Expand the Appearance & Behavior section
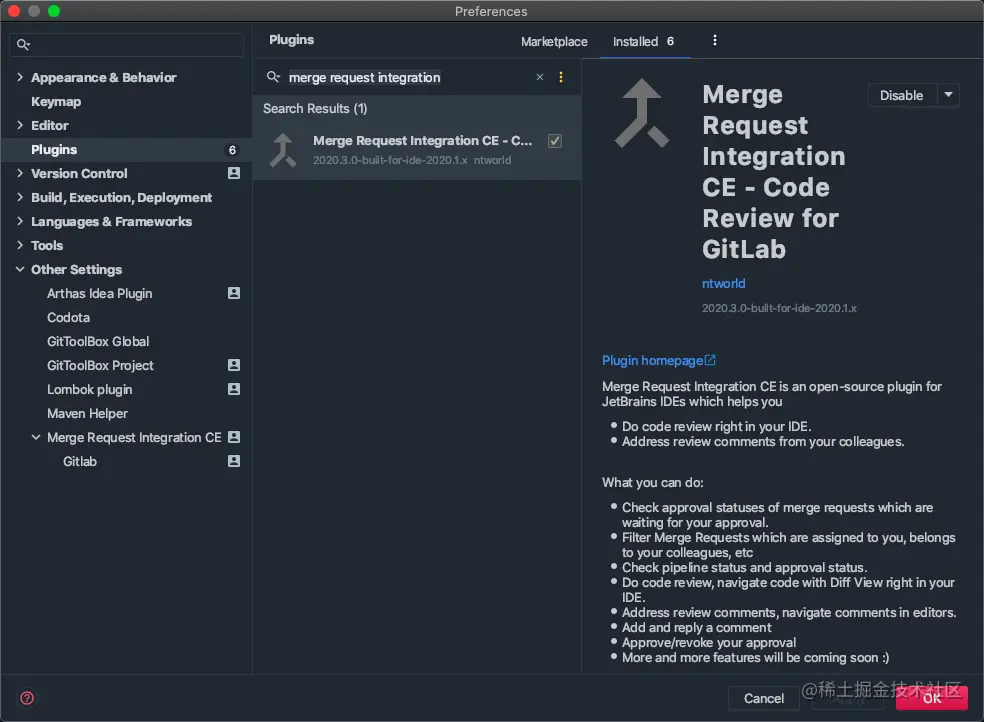Viewport: 984px width, 722px height. point(19,77)
